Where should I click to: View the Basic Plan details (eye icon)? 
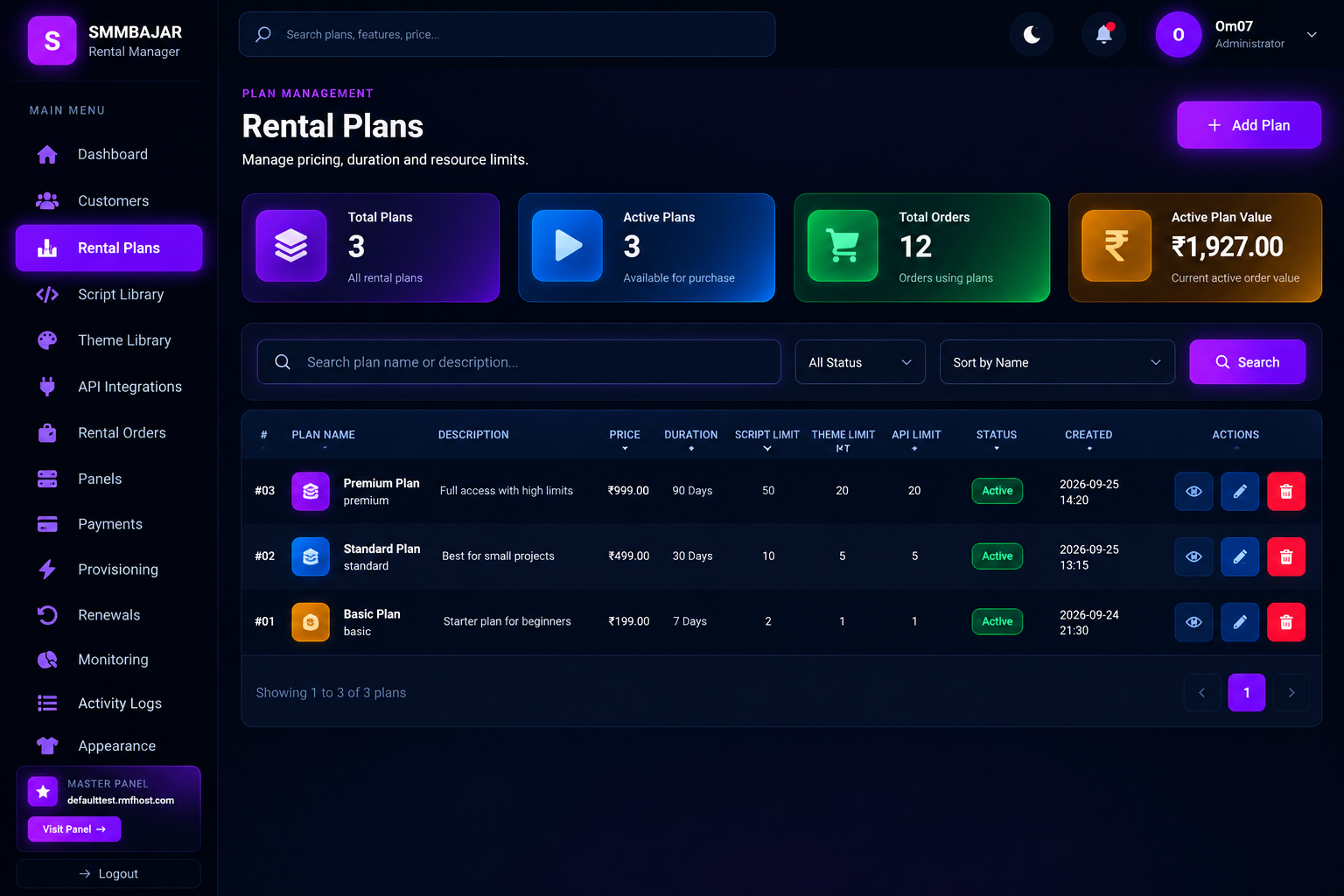[1193, 622]
